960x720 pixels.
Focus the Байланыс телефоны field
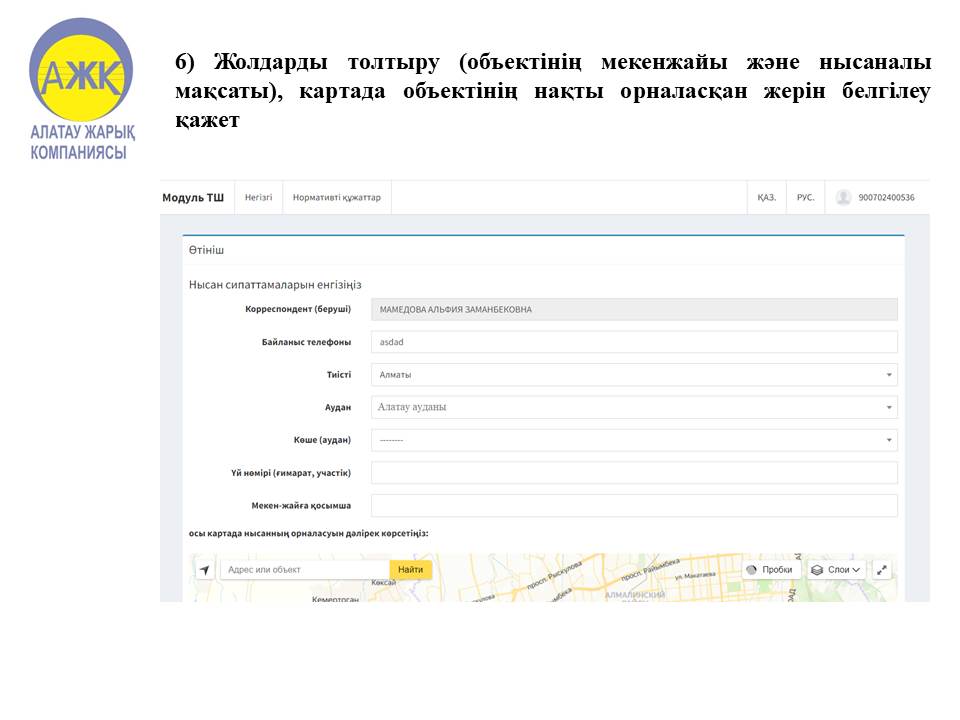tap(633, 342)
